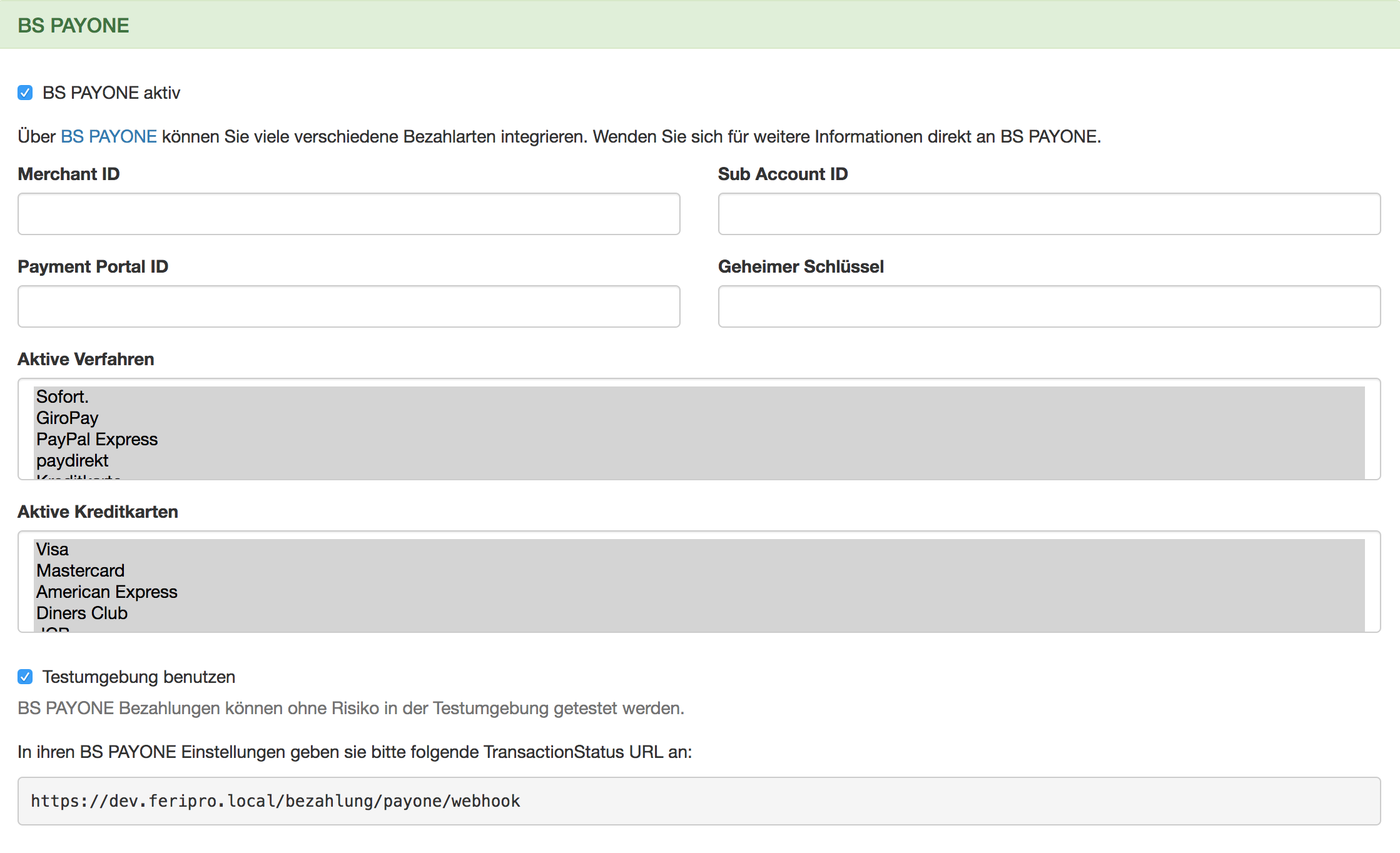
Task: Select Sofort. in Aktive Verfahren list
Action: coord(63,396)
